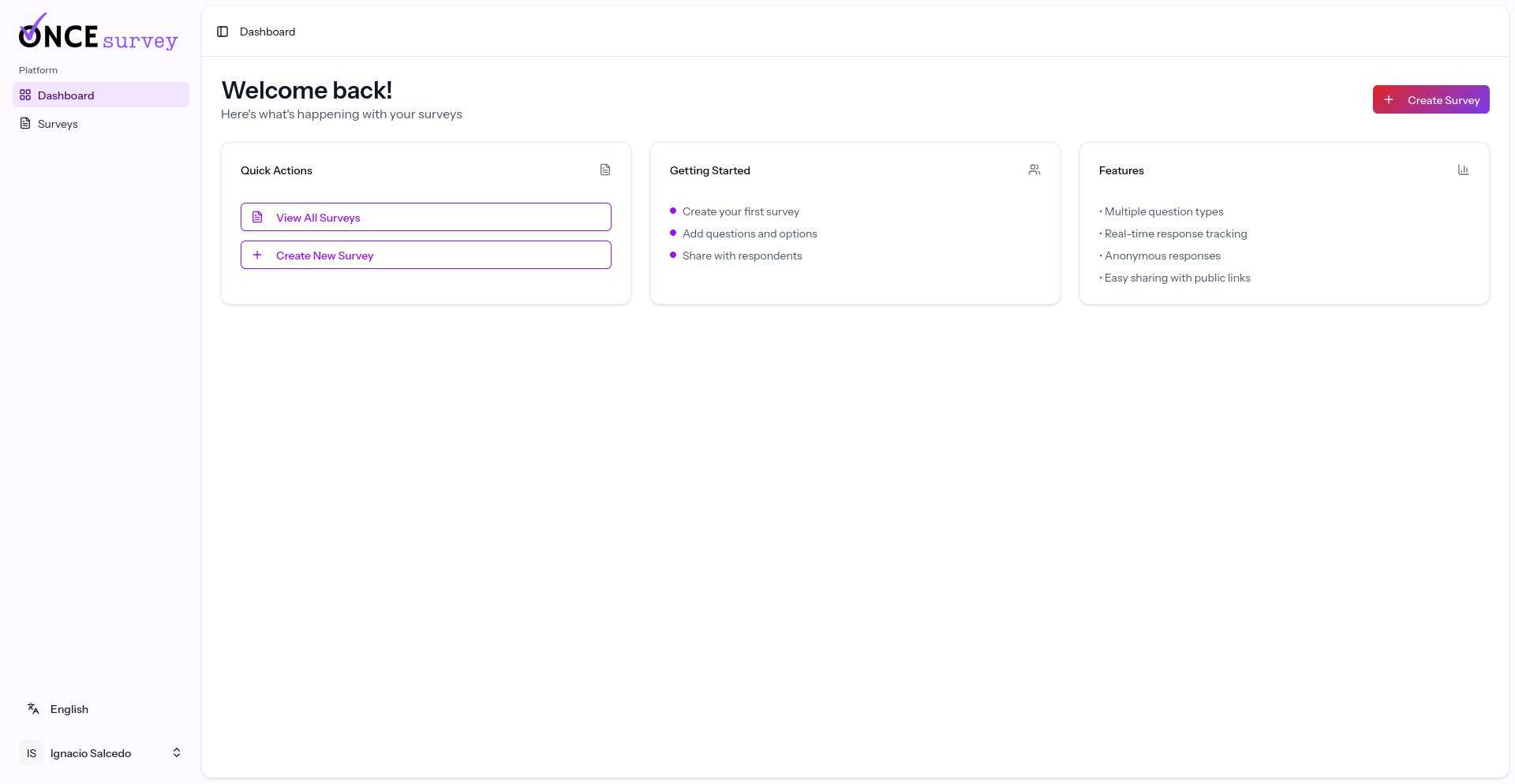This screenshot has width=1515, height=784.
Task: Click the Dashboard breadcrumb label
Action: tap(267, 32)
